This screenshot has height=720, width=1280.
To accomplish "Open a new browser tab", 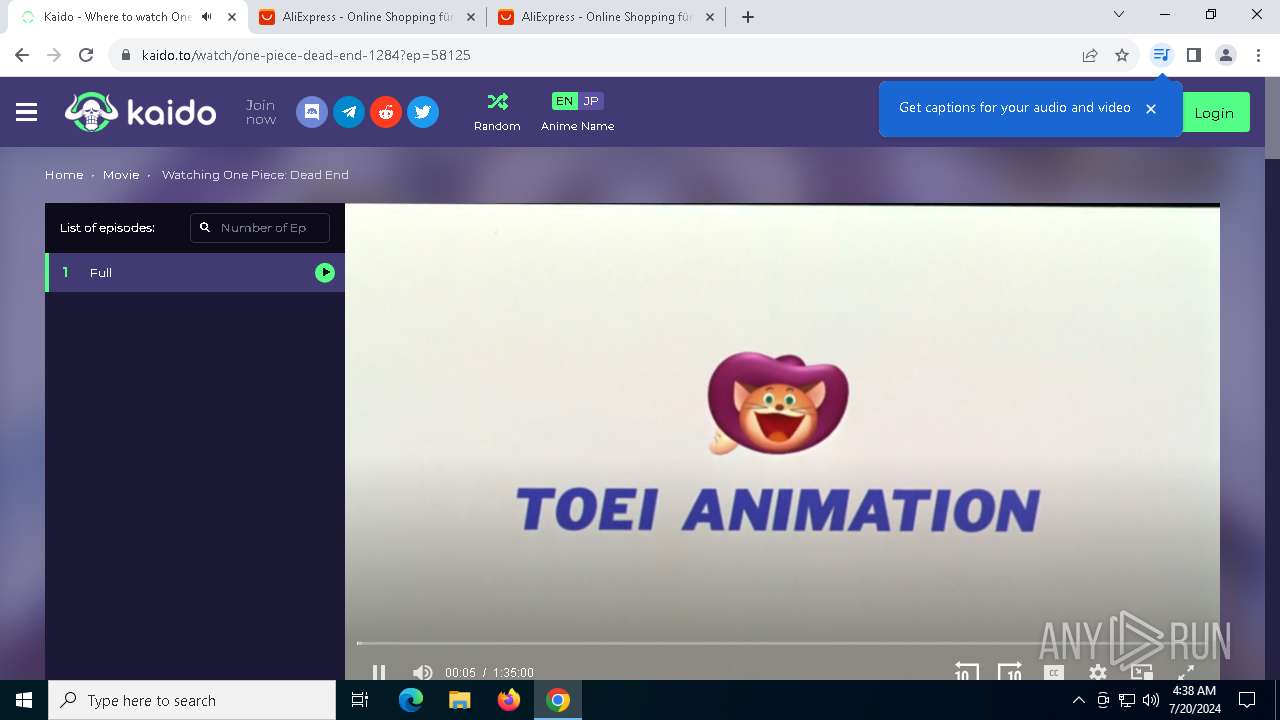I will coord(748,17).
